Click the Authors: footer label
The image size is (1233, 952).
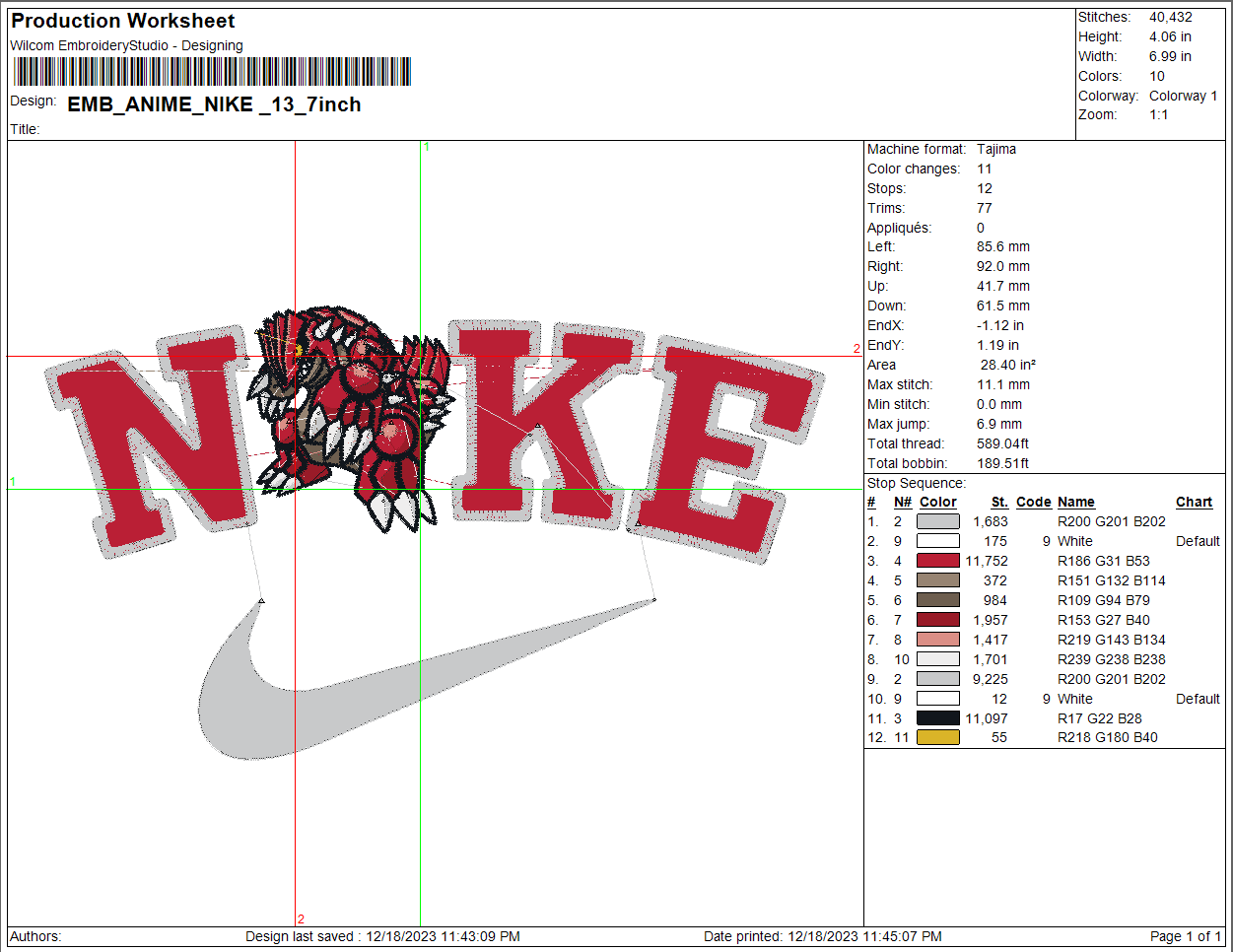(35, 936)
